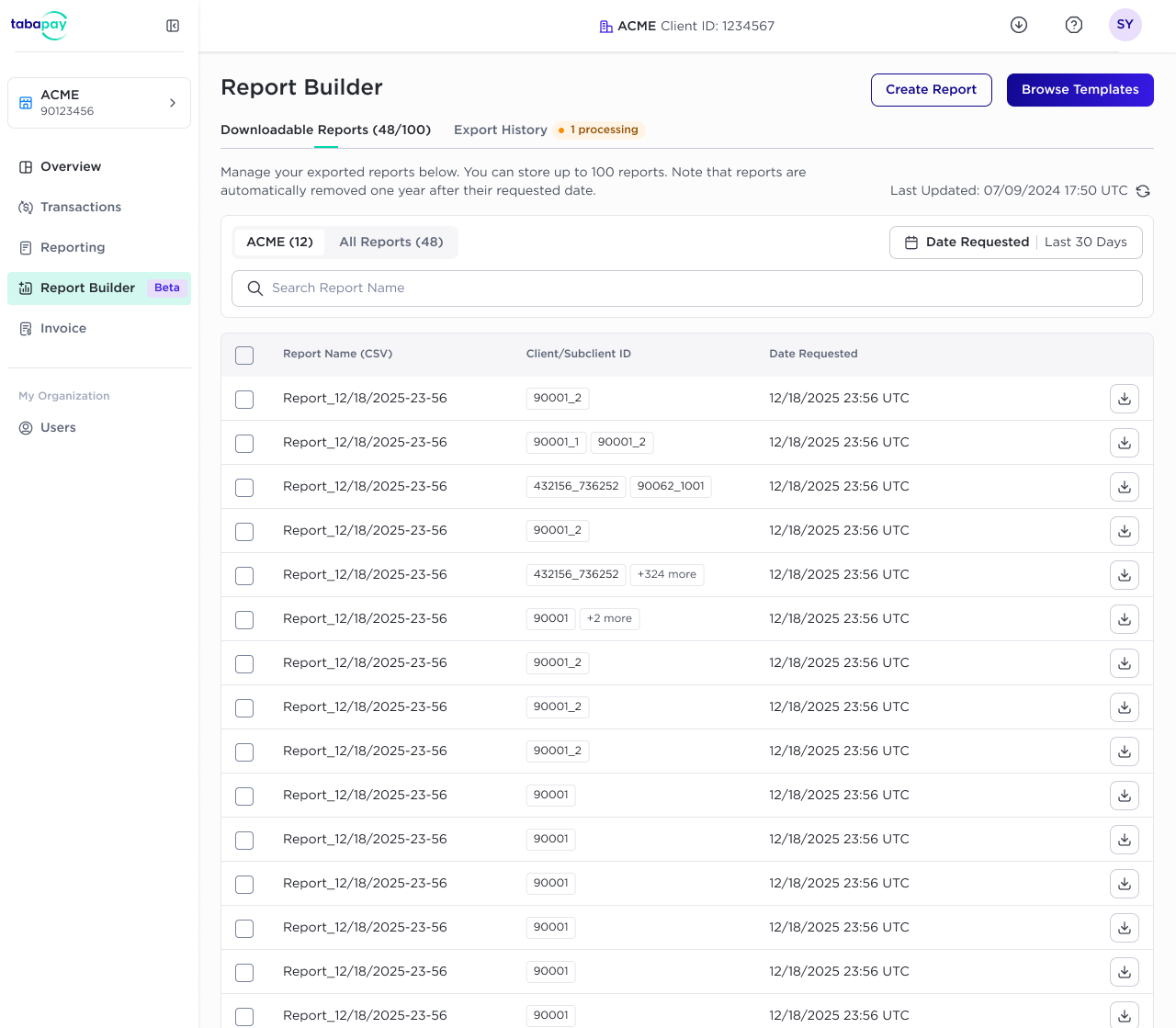Screen dimensions: 1176x1028
Task: Click the tabapay logo
Action: coord(39,25)
